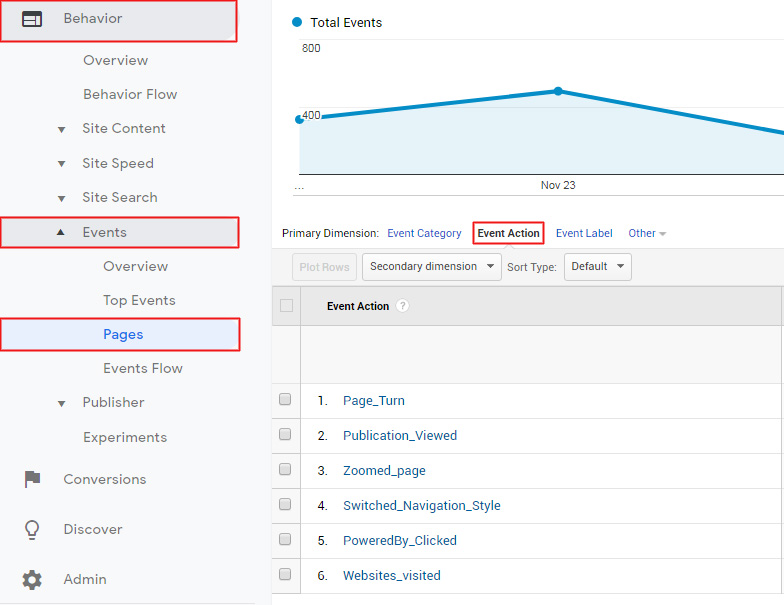Viewport: 784px width, 605px height.
Task: Click the Admin gear icon
Action: (32, 579)
